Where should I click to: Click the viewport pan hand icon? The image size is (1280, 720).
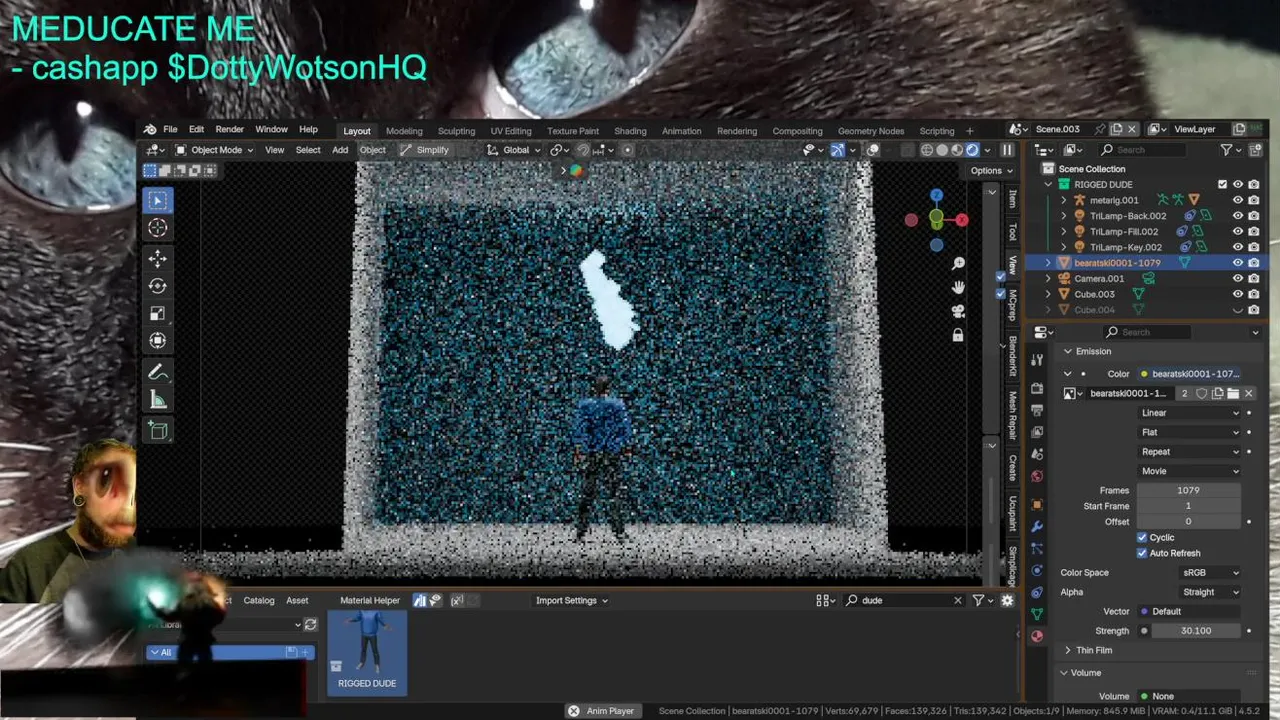click(958, 287)
